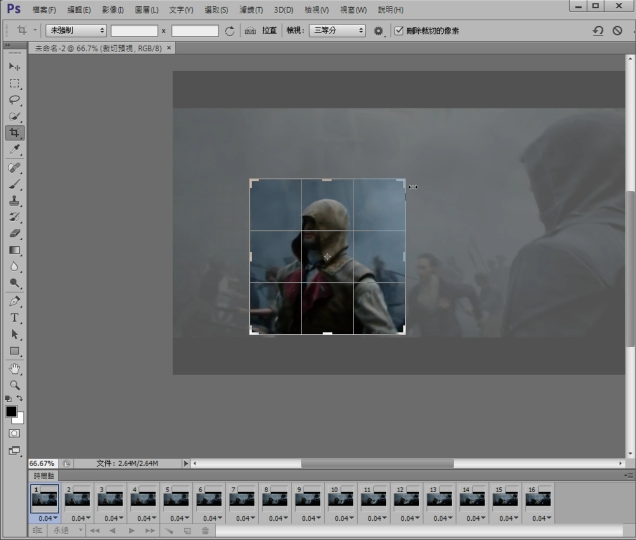Click the background color swatch
Viewport: 636px width, 540px height.
tap(20, 419)
